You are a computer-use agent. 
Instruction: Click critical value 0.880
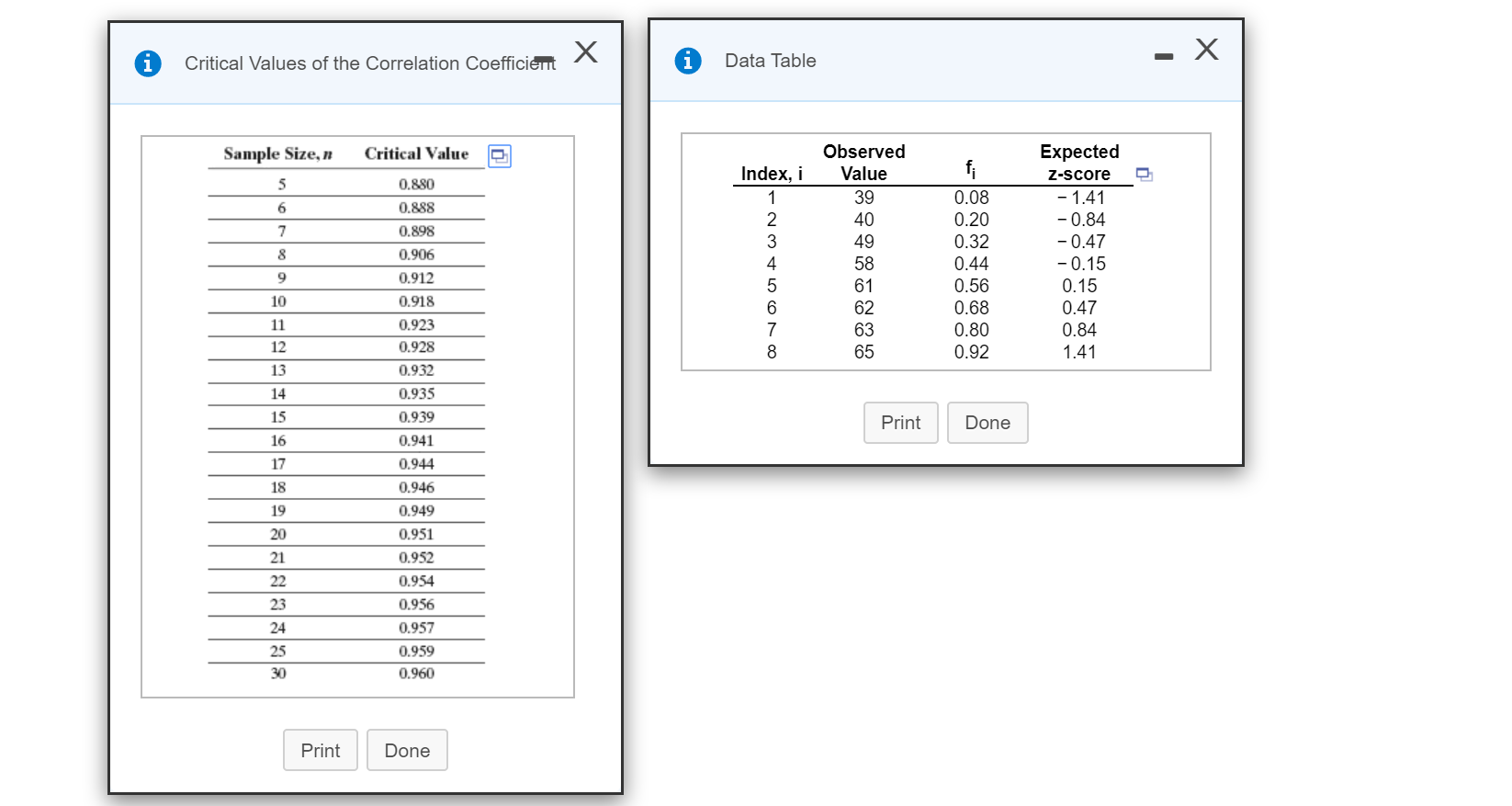[416, 184]
